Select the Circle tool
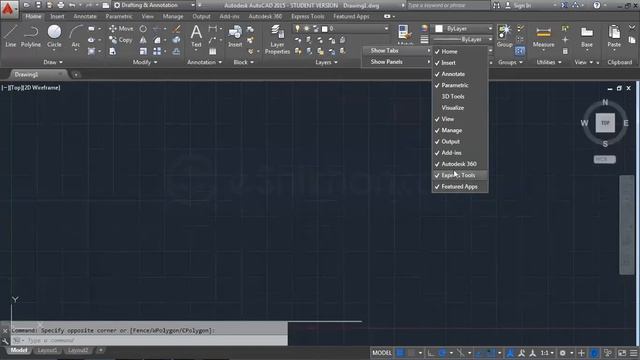This screenshot has width=640, height=360. coord(54,36)
